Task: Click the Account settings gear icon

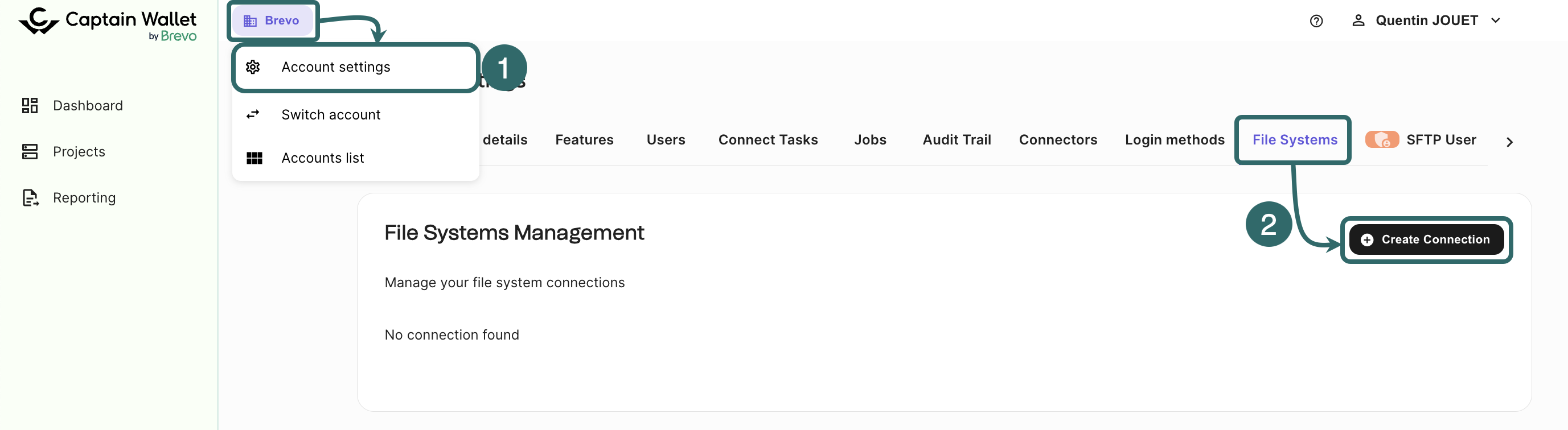Action: point(253,67)
